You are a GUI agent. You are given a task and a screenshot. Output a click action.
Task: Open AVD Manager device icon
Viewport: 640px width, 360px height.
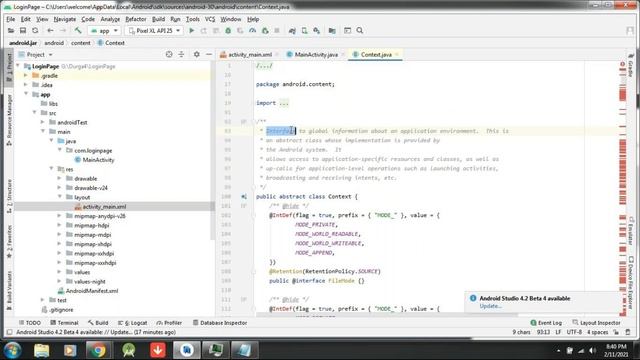[x=304, y=31]
